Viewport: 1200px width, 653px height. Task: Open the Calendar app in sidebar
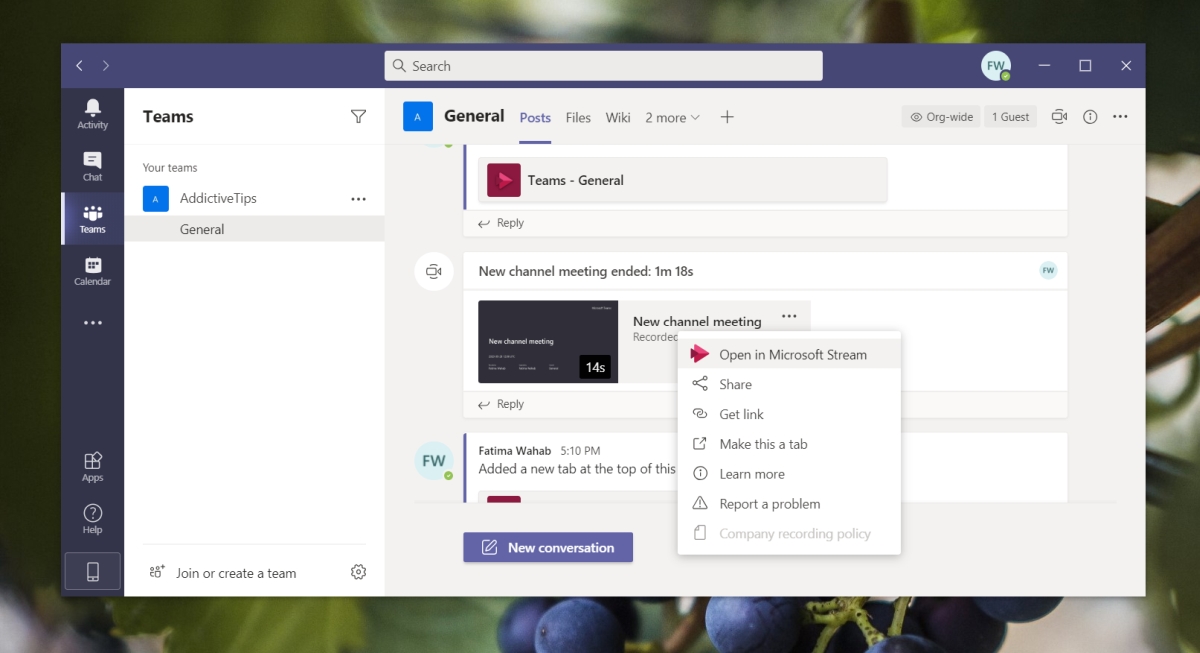point(92,270)
